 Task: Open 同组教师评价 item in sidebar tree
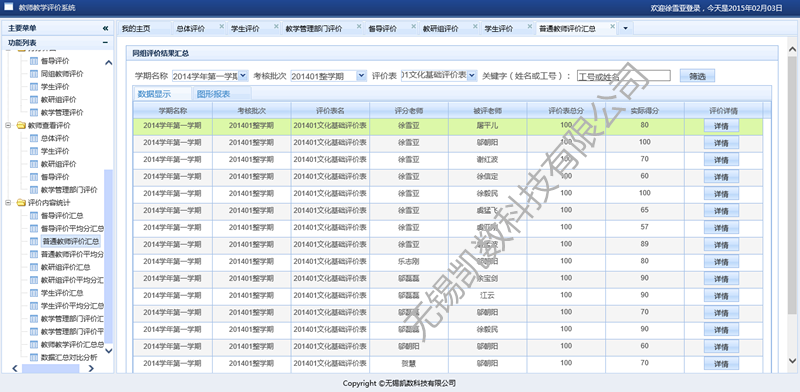point(62,74)
